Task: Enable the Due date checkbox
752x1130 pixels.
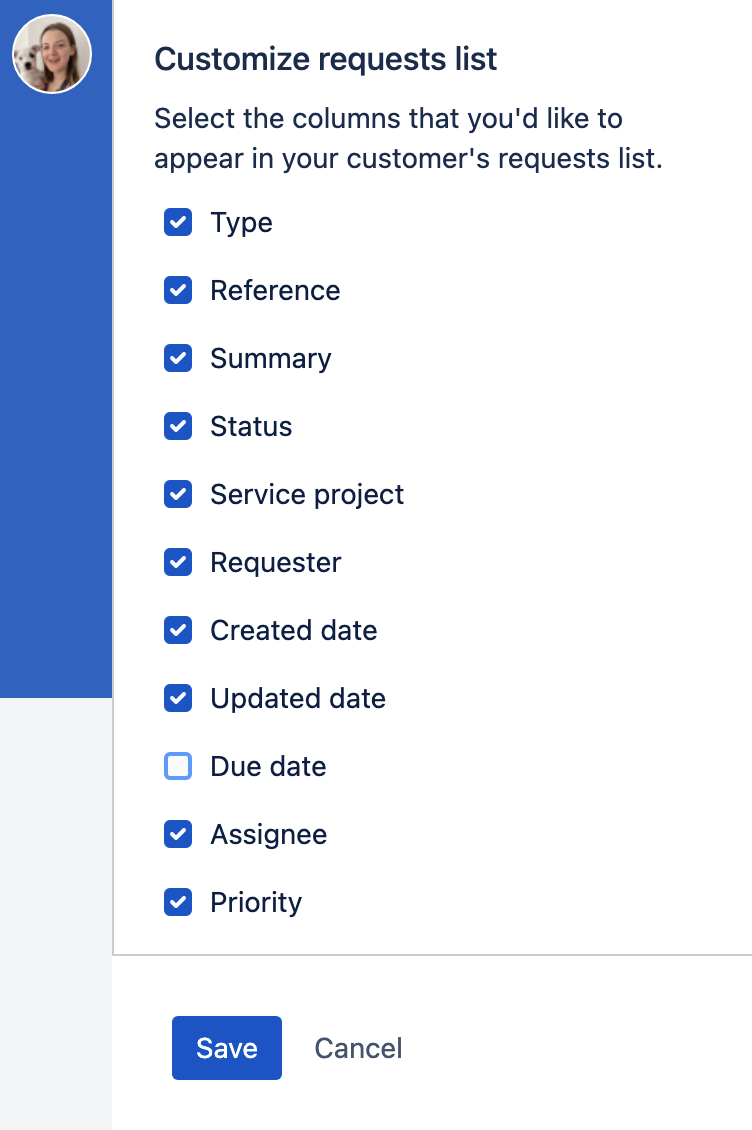Action: click(178, 766)
